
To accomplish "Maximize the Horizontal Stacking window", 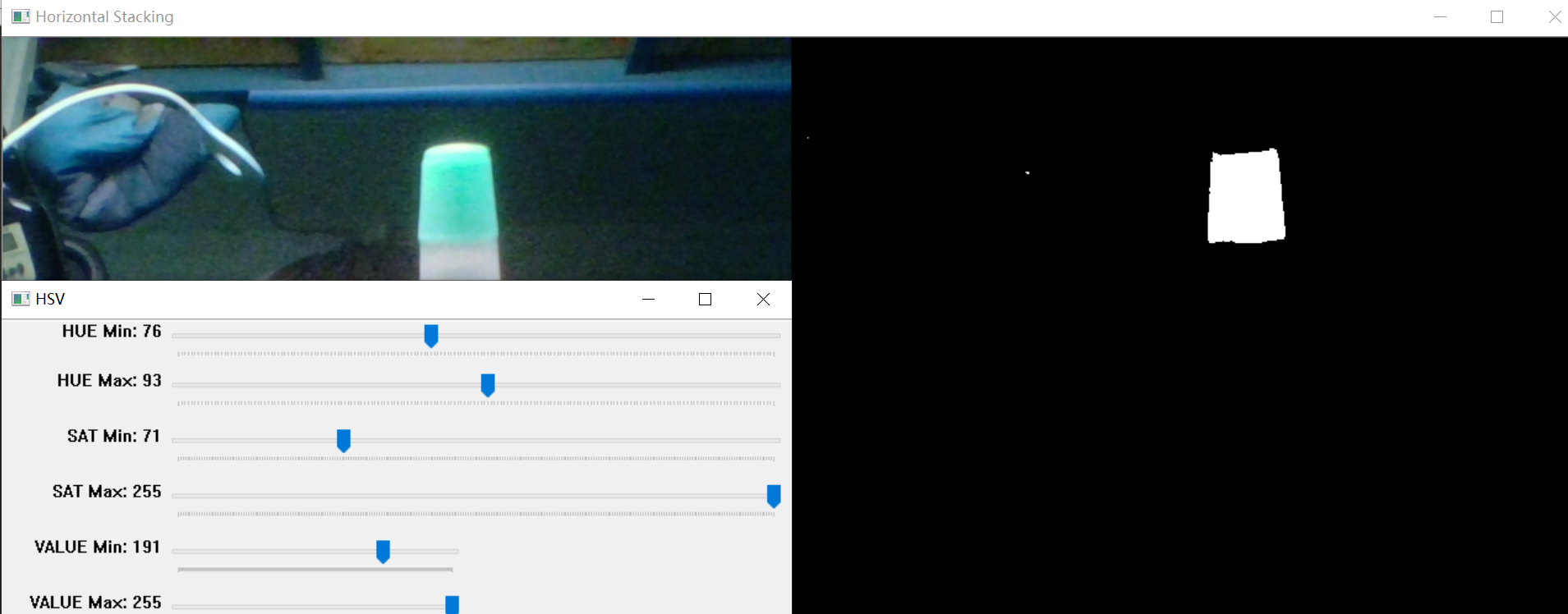I will (1497, 16).
